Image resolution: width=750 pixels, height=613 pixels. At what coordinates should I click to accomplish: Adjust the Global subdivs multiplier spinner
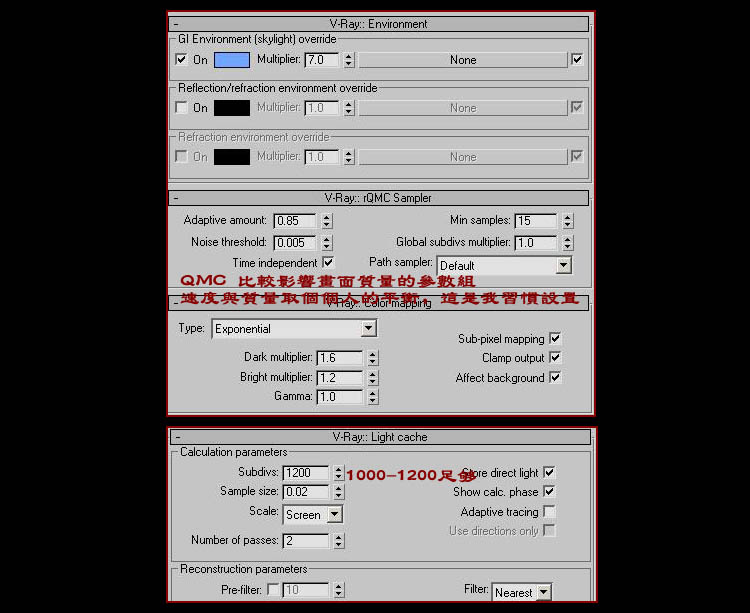[x=568, y=242]
